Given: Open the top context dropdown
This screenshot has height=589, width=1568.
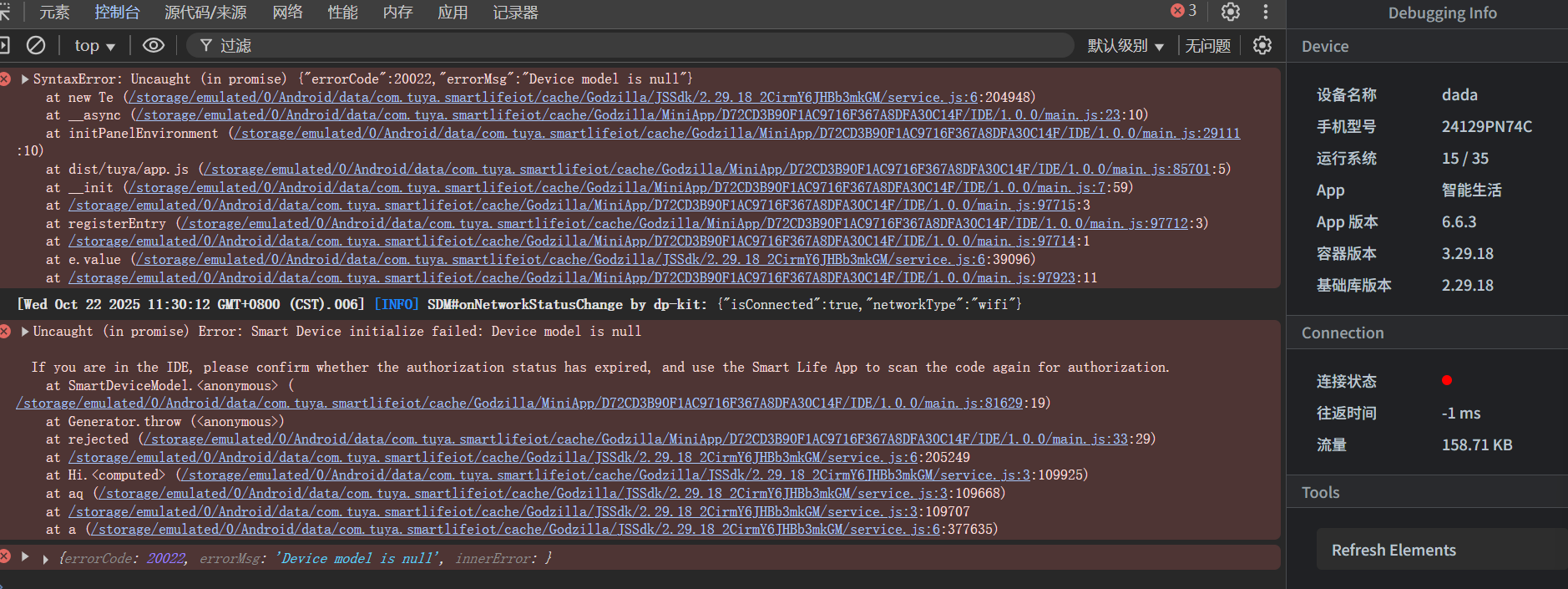Looking at the screenshot, I should pos(94,46).
